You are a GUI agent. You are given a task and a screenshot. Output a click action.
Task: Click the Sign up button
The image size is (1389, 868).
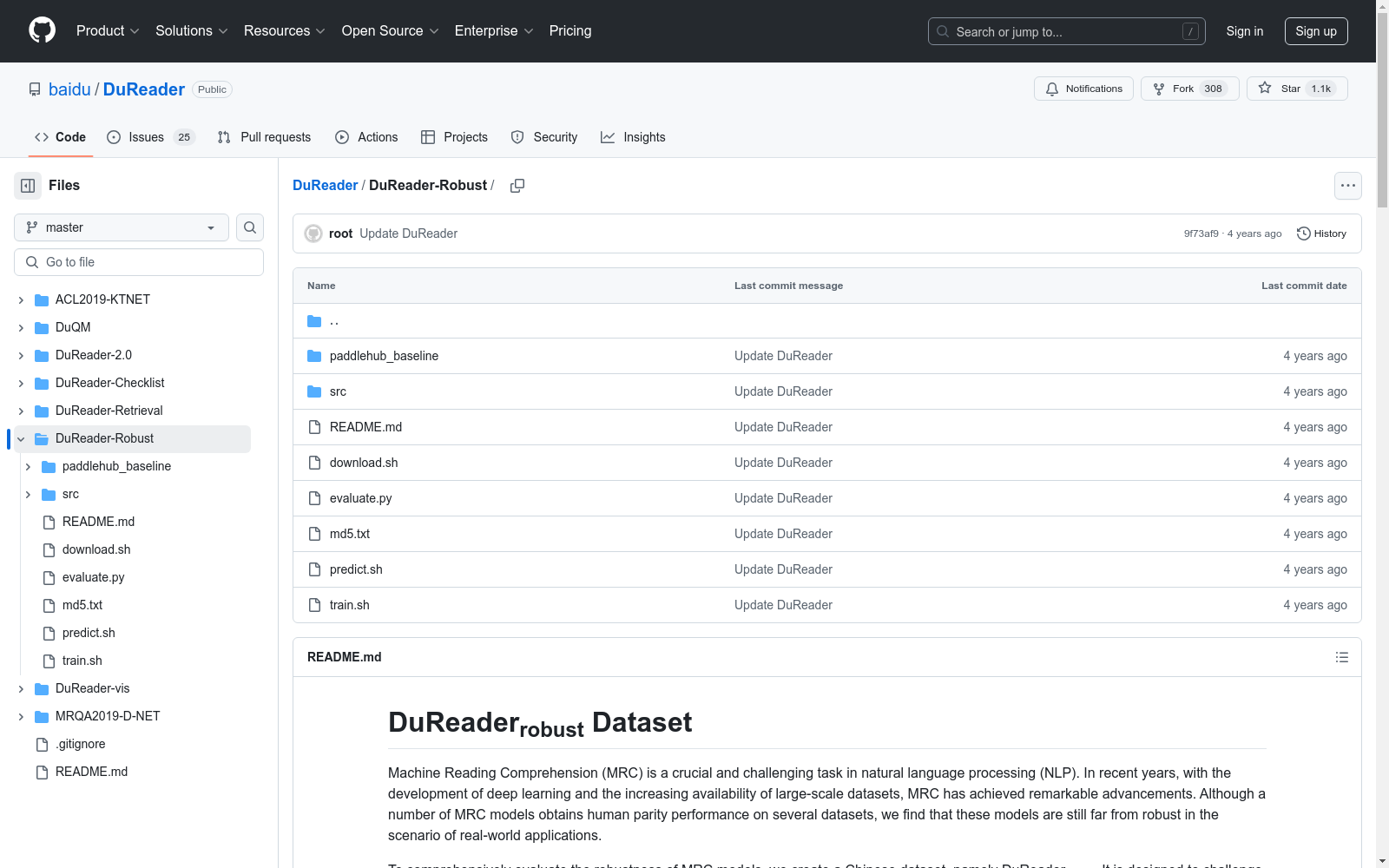pyautogui.click(x=1316, y=31)
